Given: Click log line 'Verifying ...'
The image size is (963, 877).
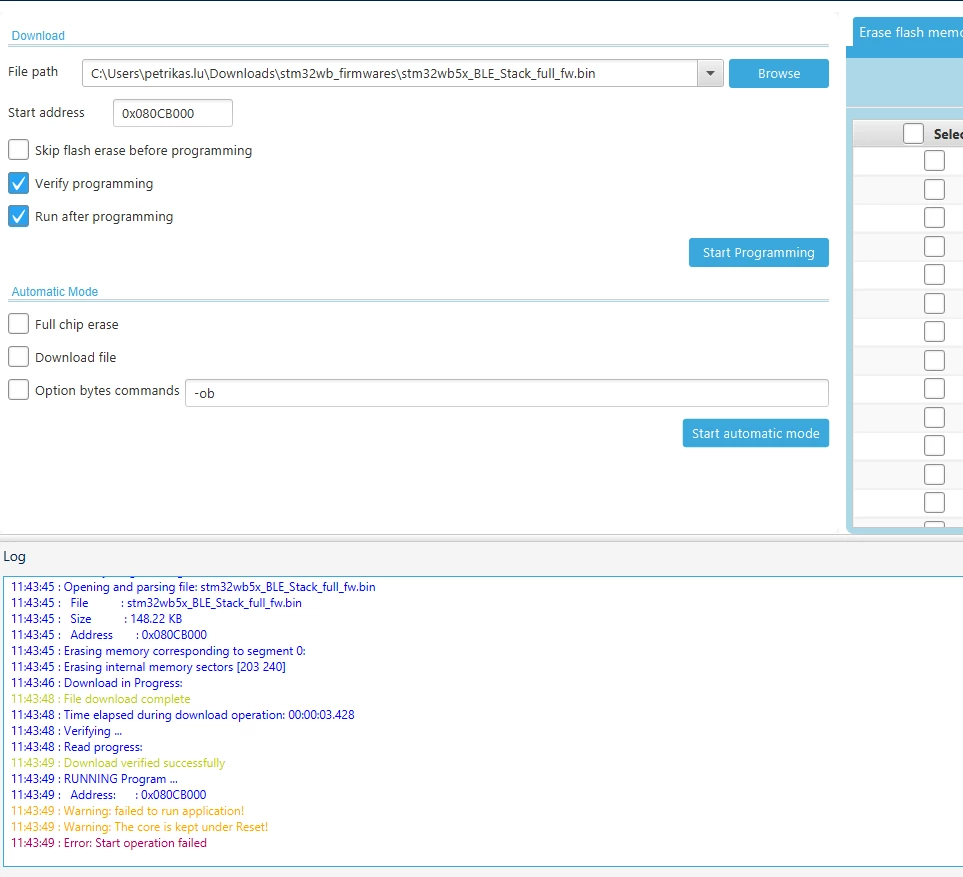Looking at the screenshot, I should pos(66,731).
